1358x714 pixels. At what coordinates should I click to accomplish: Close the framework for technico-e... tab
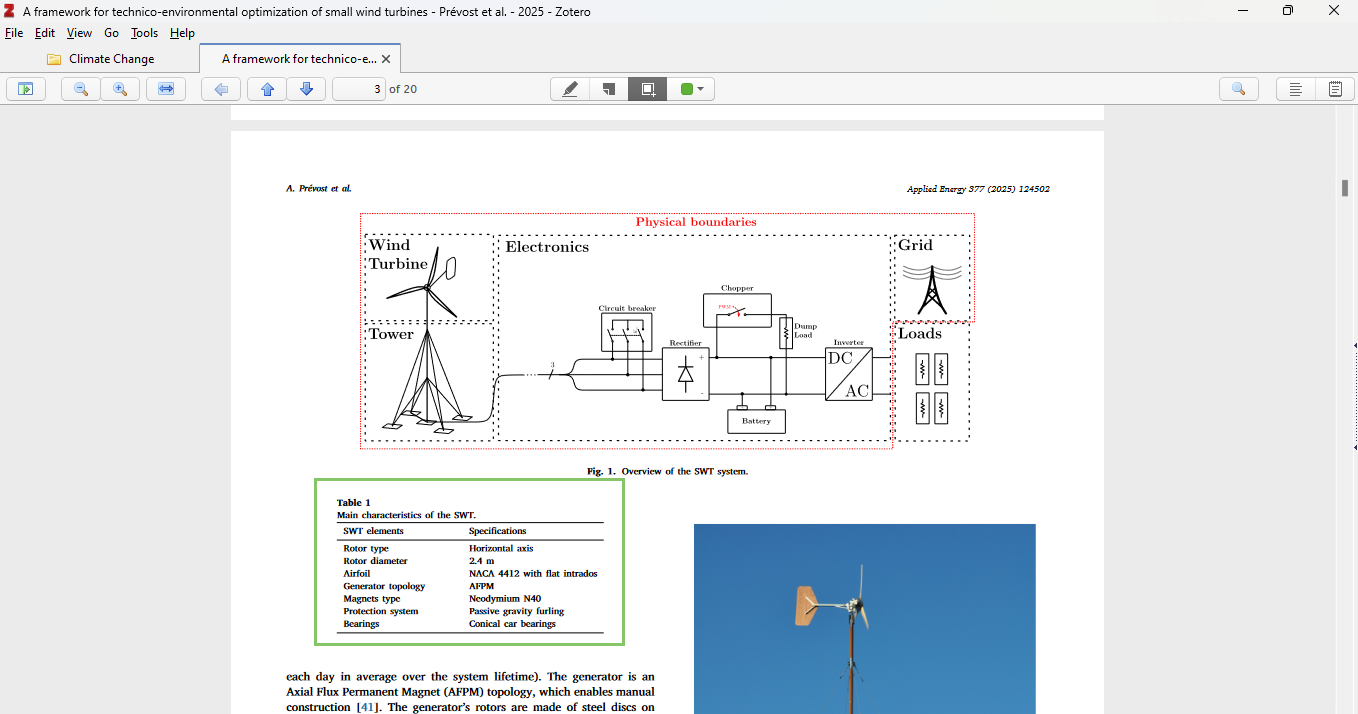pos(386,59)
